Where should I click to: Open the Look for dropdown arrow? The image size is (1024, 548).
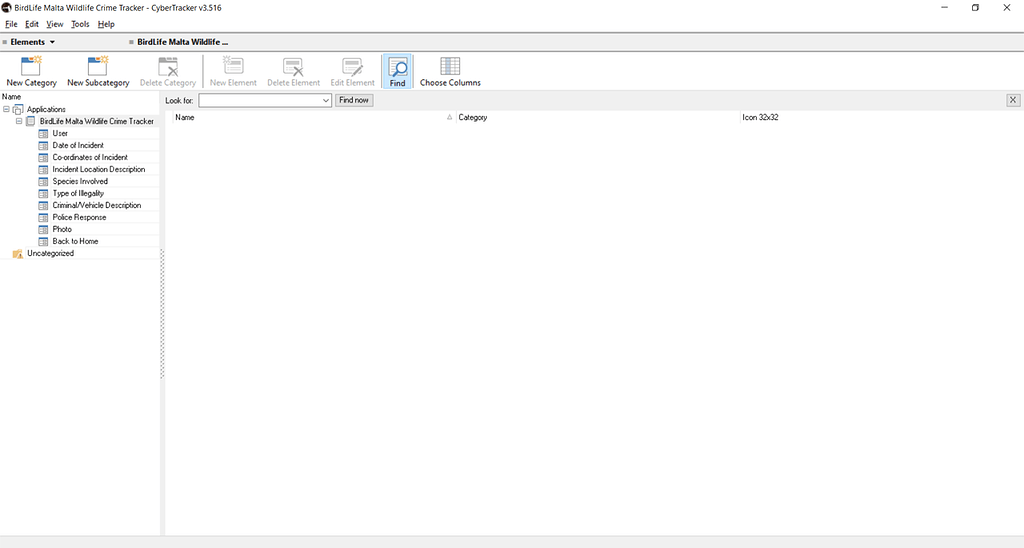pos(325,100)
